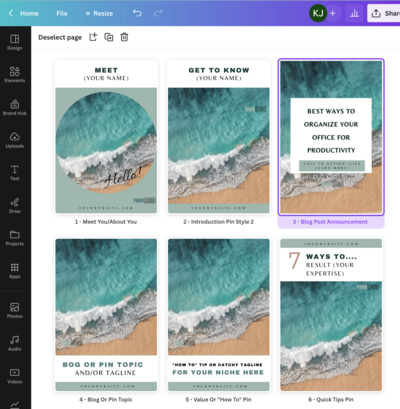Open the Photos panel
Viewport: 400px width, 409px height.
15,310
